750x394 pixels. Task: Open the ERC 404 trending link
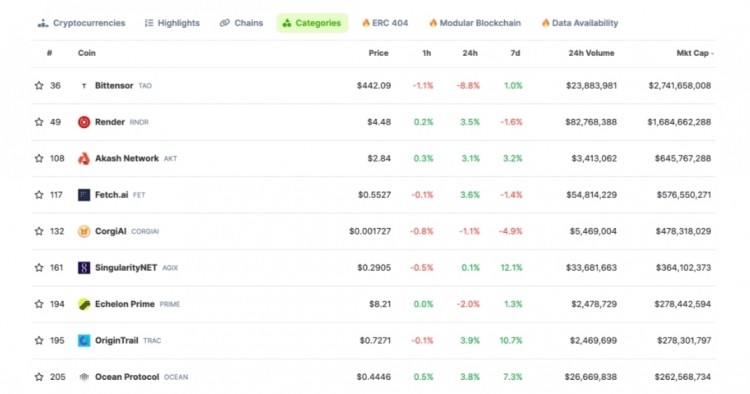(x=385, y=23)
